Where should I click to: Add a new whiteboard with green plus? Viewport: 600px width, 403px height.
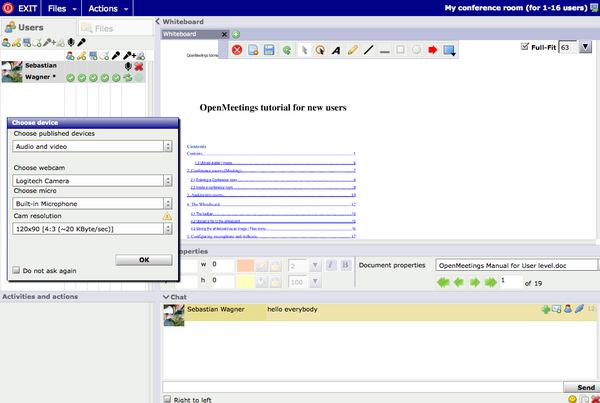point(236,34)
